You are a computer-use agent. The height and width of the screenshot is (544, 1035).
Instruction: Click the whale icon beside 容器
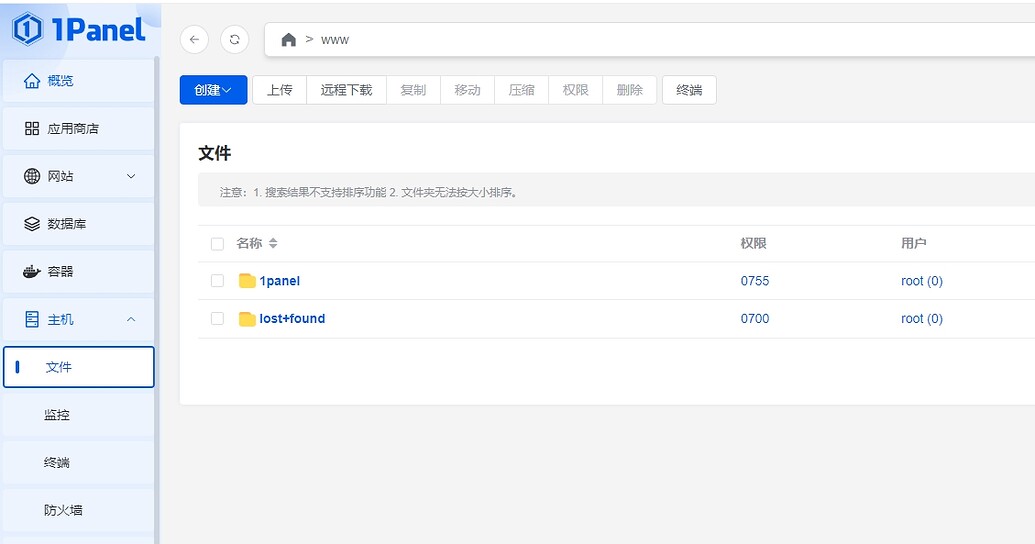[32, 271]
